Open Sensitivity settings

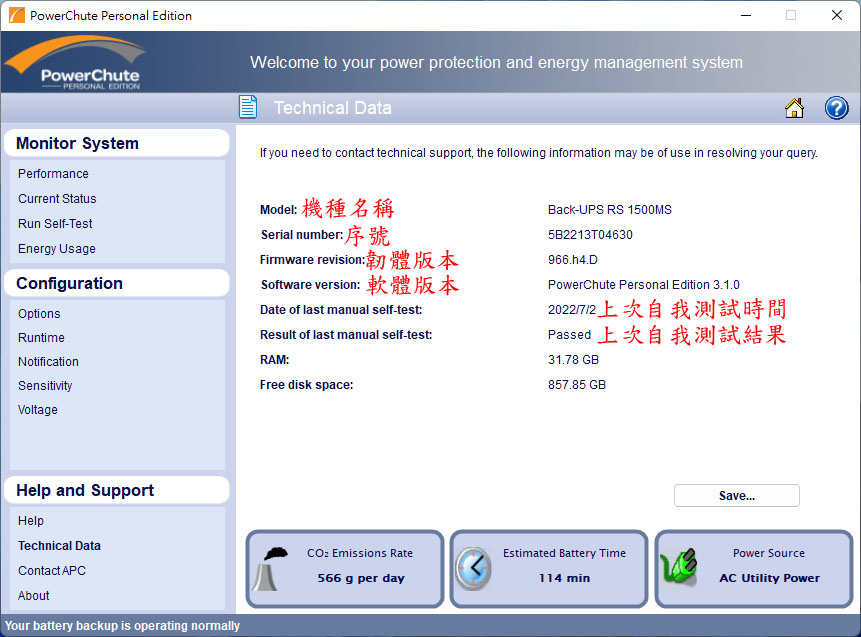45,385
